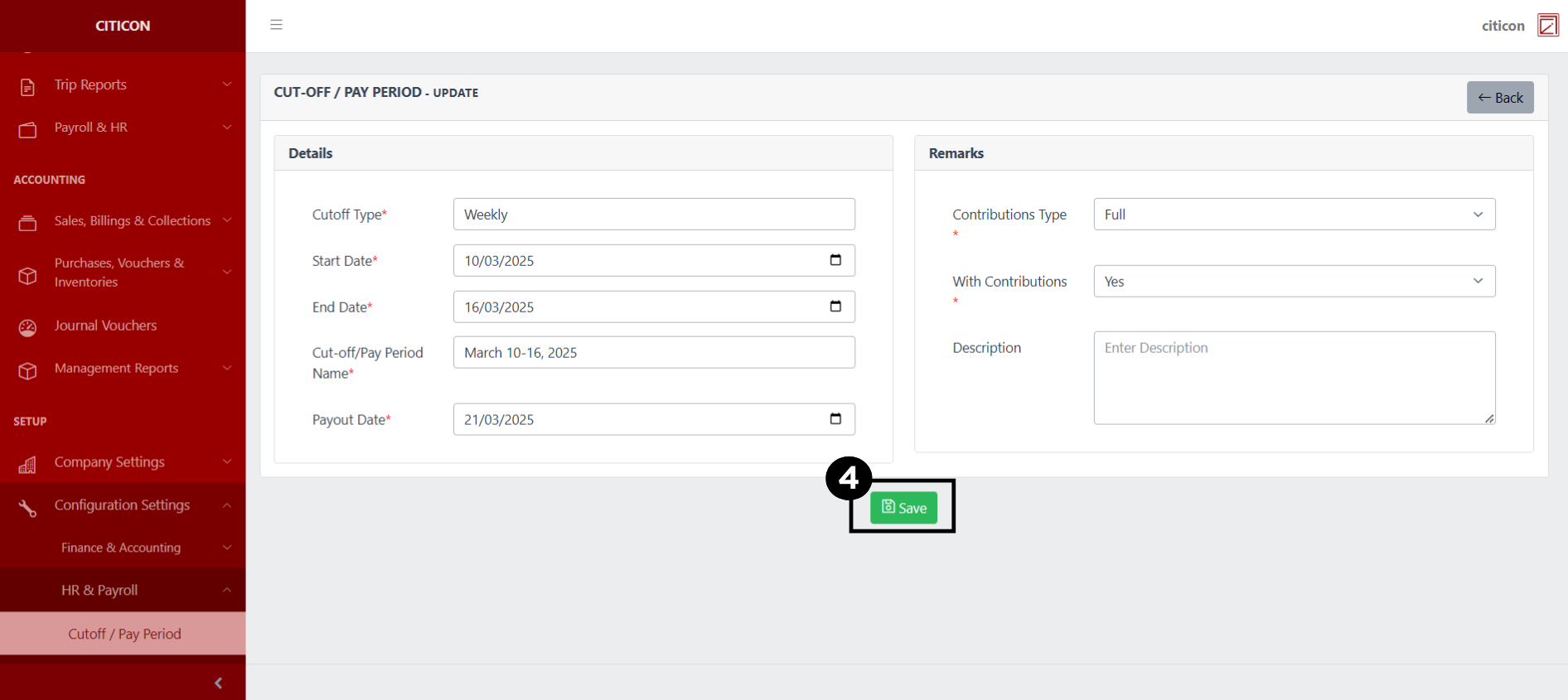Click the hamburger menu icon
Viewport: 1568px width, 700px height.
(276, 25)
